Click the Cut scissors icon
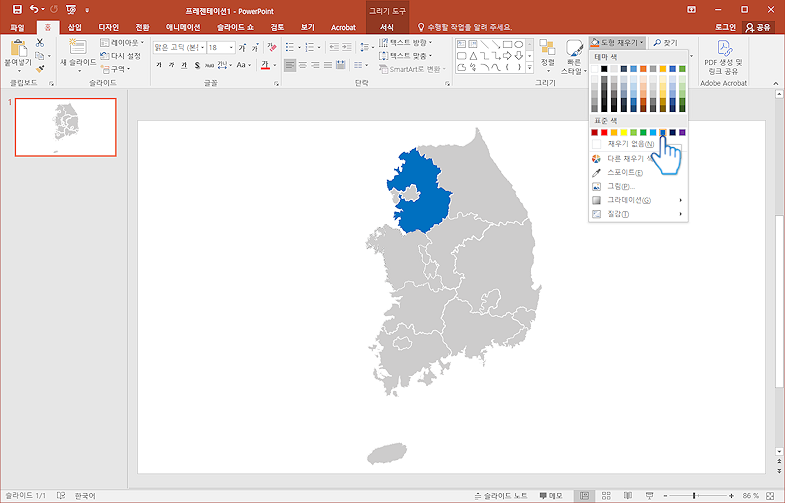The height and width of the screenshot is (503, 785). (40, 43)
